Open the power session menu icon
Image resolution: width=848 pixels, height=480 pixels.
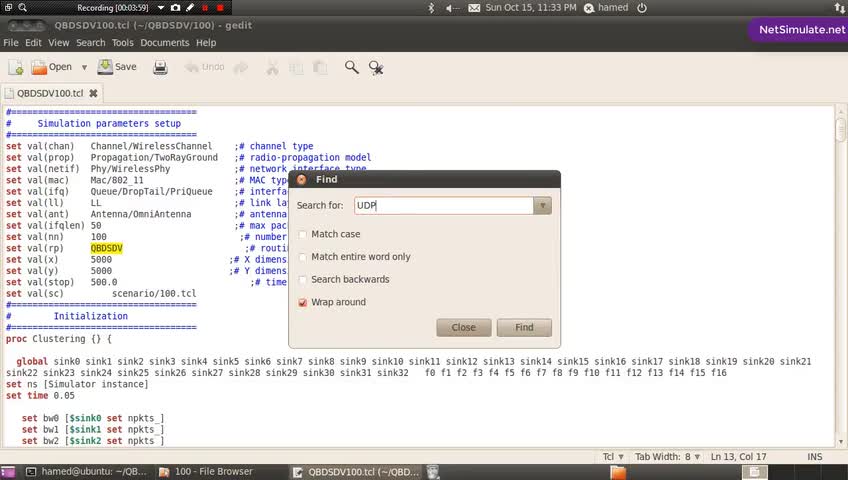pyautogui.click(x=642, y=8)
